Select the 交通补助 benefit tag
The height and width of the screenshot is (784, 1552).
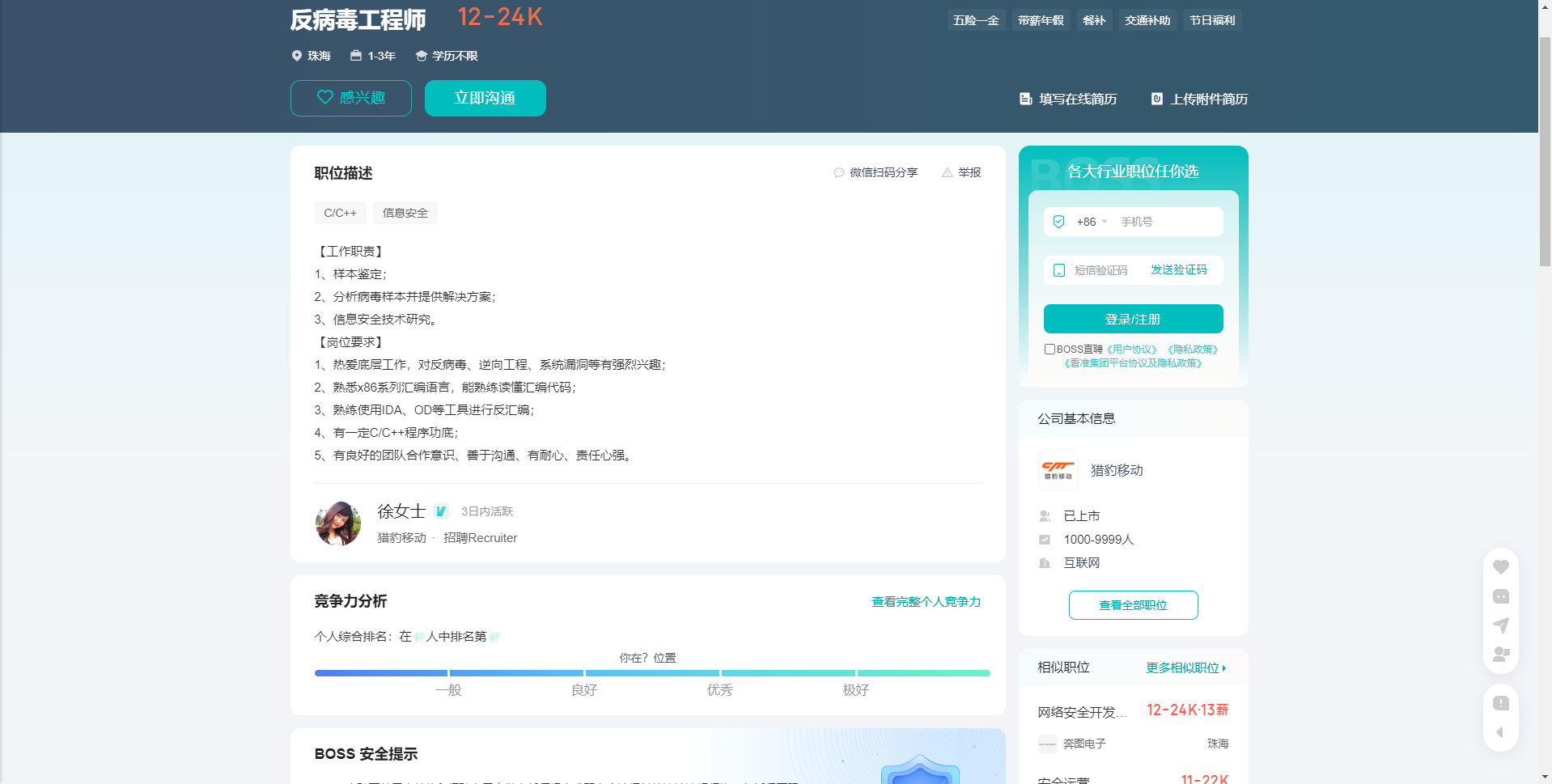(1147, 20)
